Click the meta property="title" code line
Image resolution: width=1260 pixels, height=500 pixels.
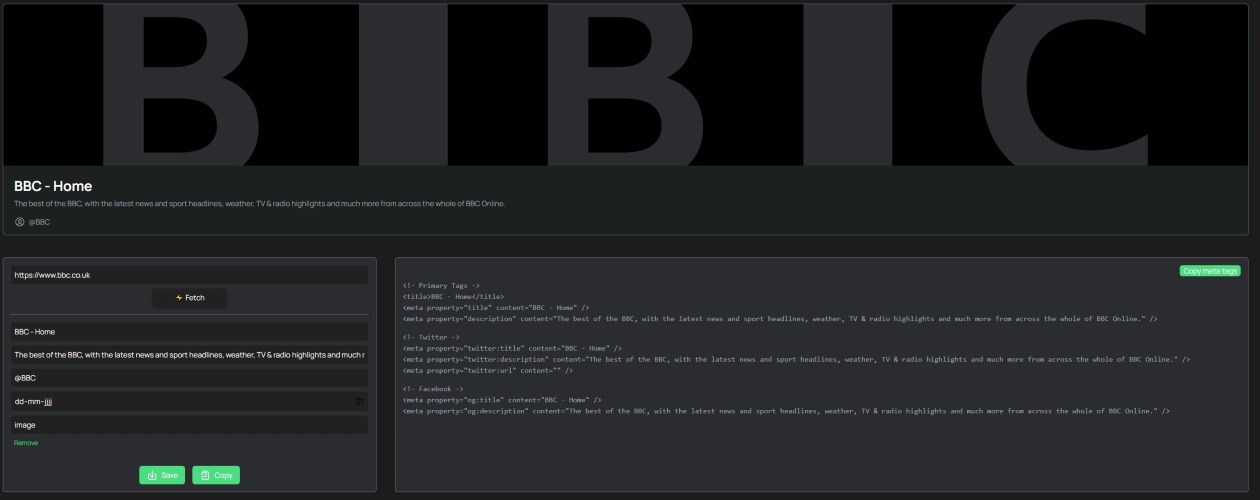coord(496,308)
